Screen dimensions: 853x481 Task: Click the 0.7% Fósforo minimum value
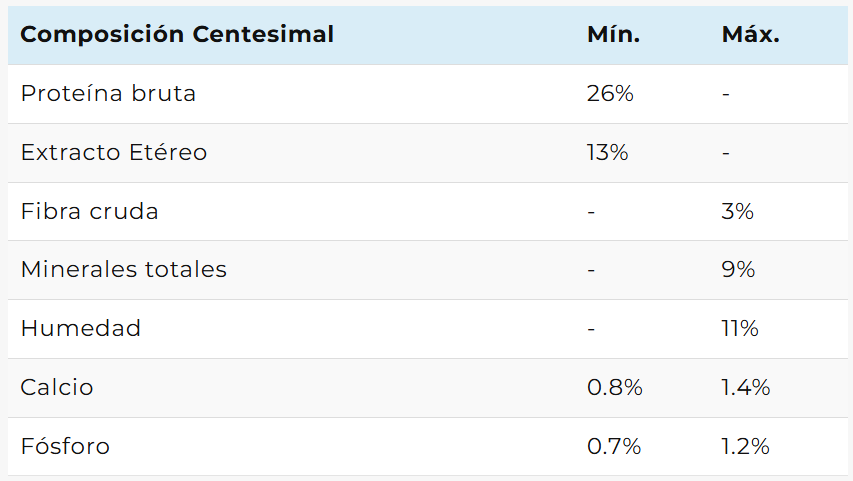tap(614, 447)
